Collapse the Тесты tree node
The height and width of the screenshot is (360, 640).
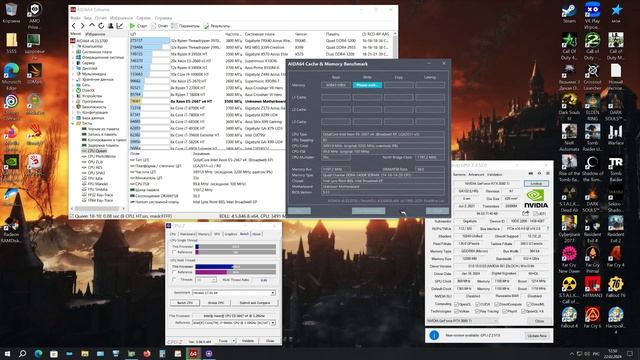pos(74,123)
